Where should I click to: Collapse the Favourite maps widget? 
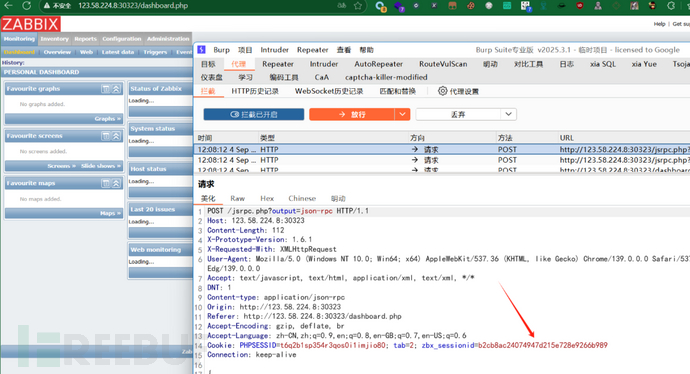(116, 183)
